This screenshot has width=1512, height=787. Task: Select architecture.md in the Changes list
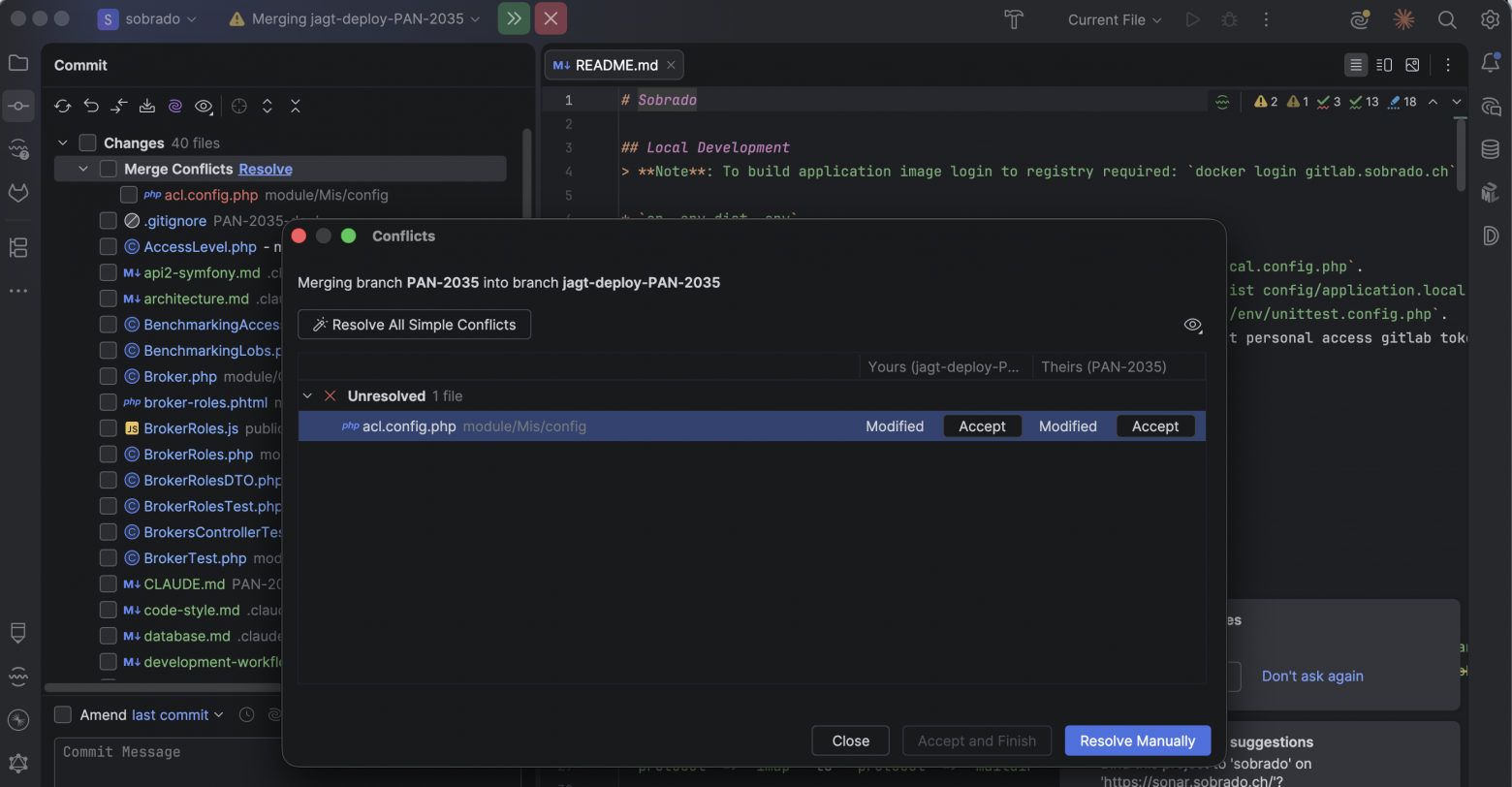pyautogui.click(x=197, y=299)
